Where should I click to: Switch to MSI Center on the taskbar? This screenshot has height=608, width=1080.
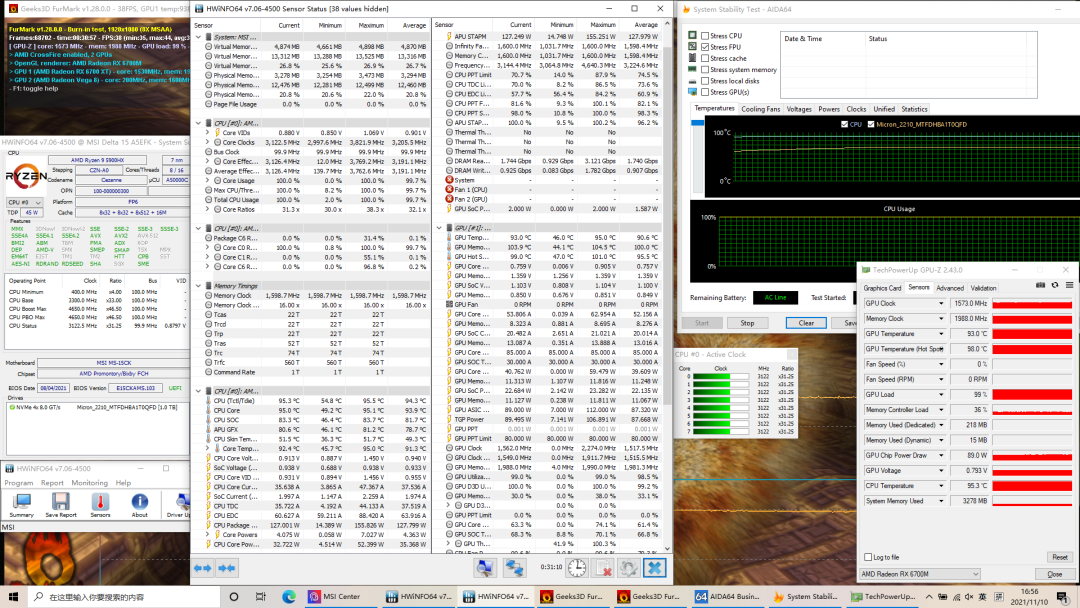[x=341, y=597]
